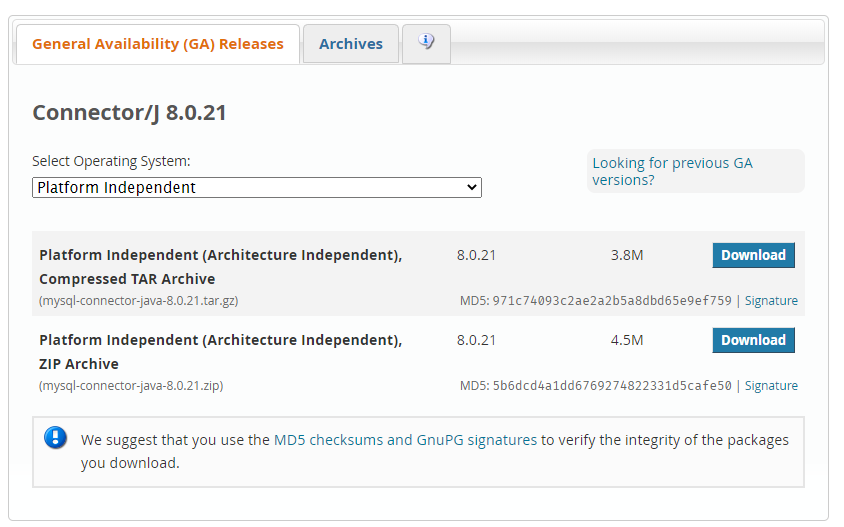Click the 3.8M file size value
844x527 pixels.
pos(627,255)
